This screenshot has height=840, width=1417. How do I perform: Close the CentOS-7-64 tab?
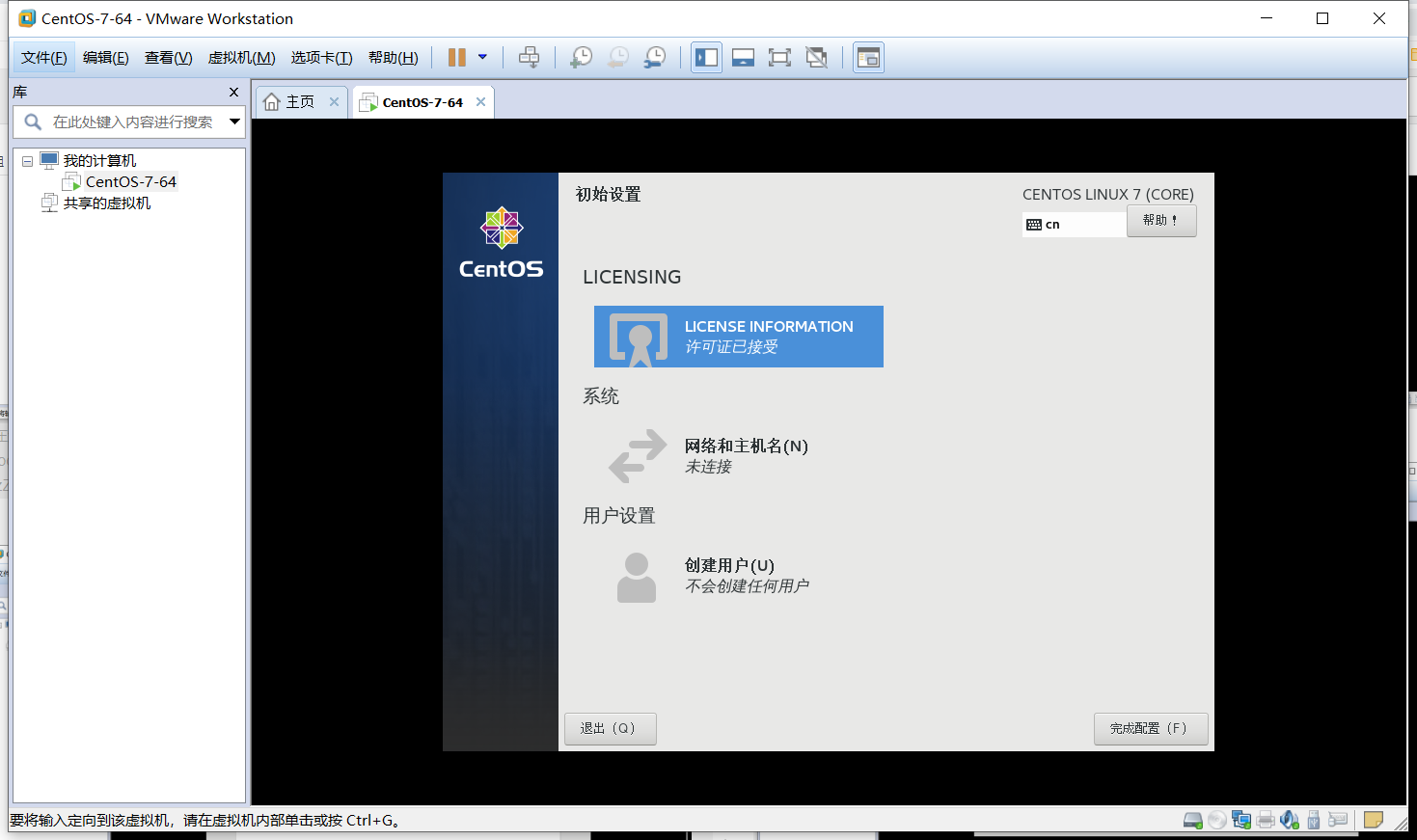tap(480, 101)
